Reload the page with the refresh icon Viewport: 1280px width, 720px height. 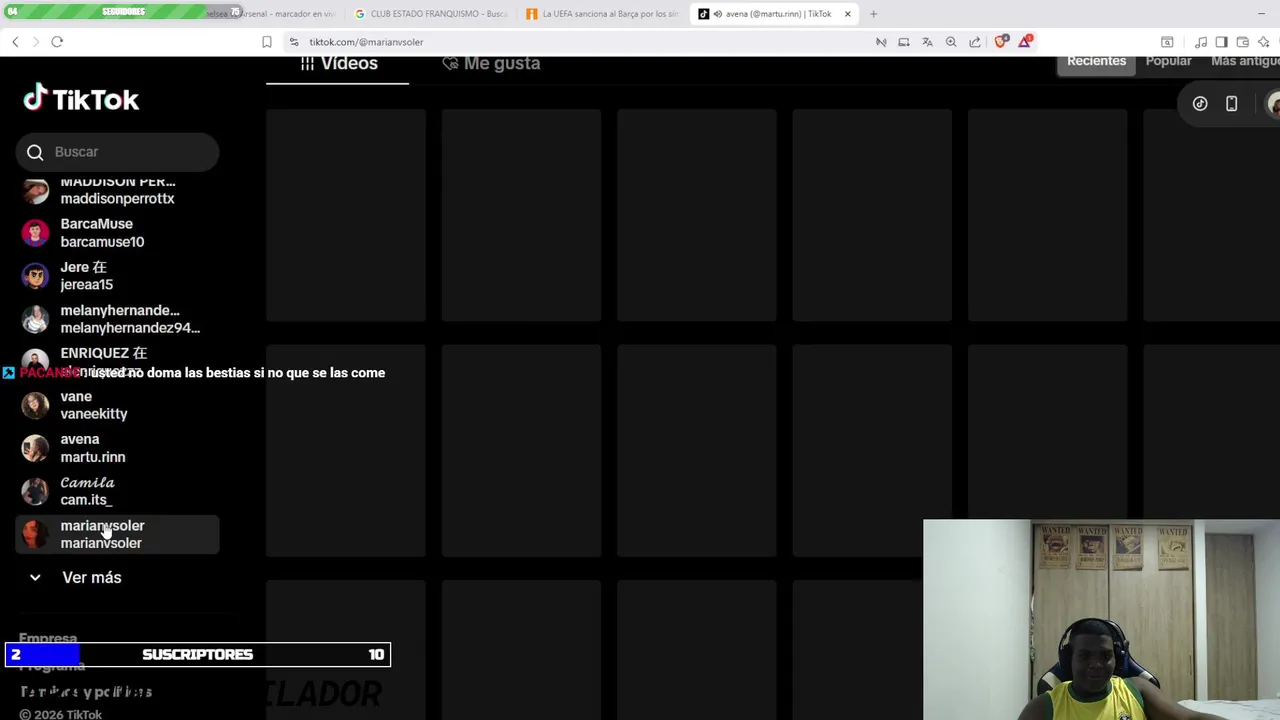(x=57, y=42)
